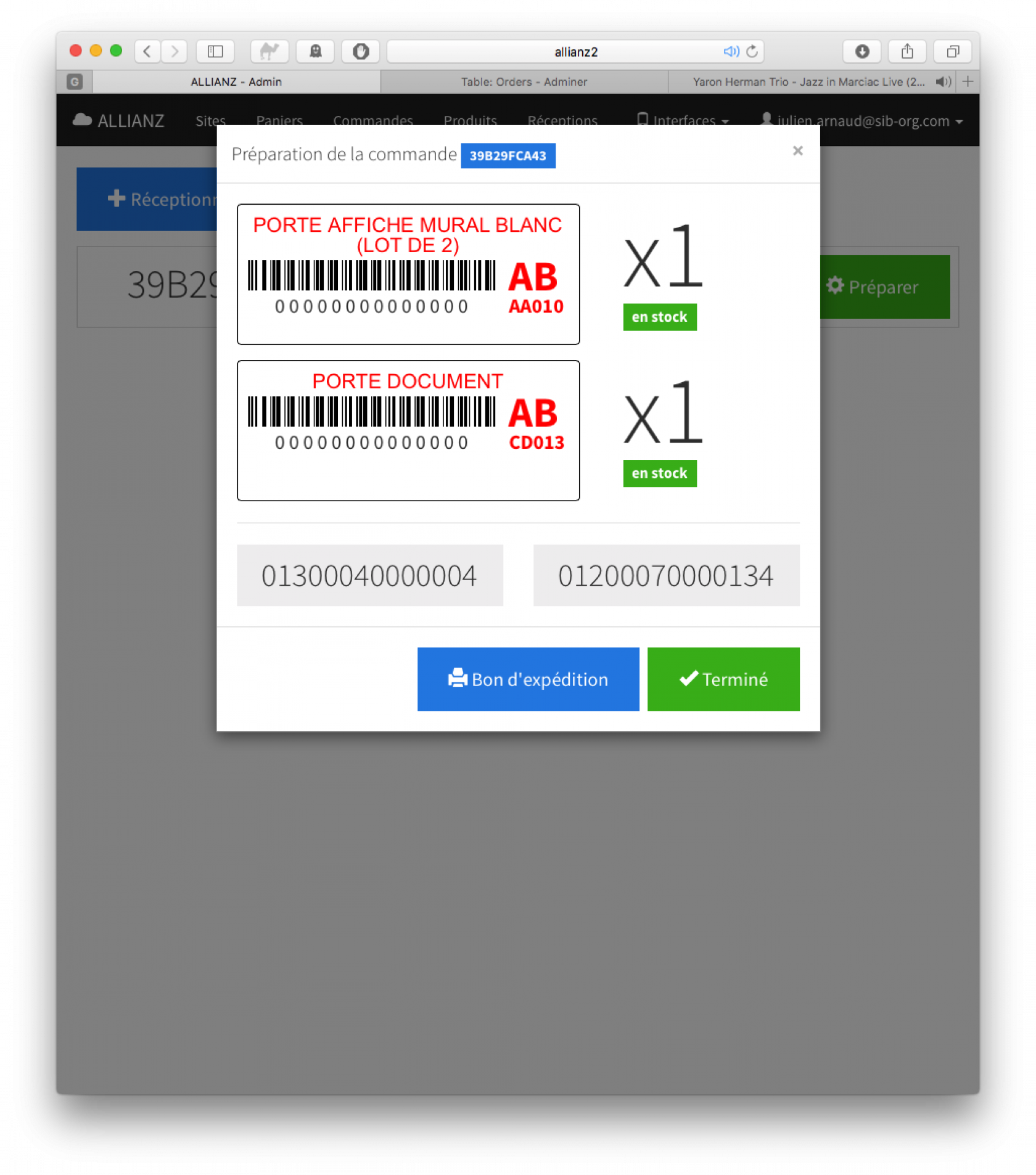The width and height of the screenshot is (1036, 1175).
Task: Add a new tab with plus button
Action: [x=968, y=82]
